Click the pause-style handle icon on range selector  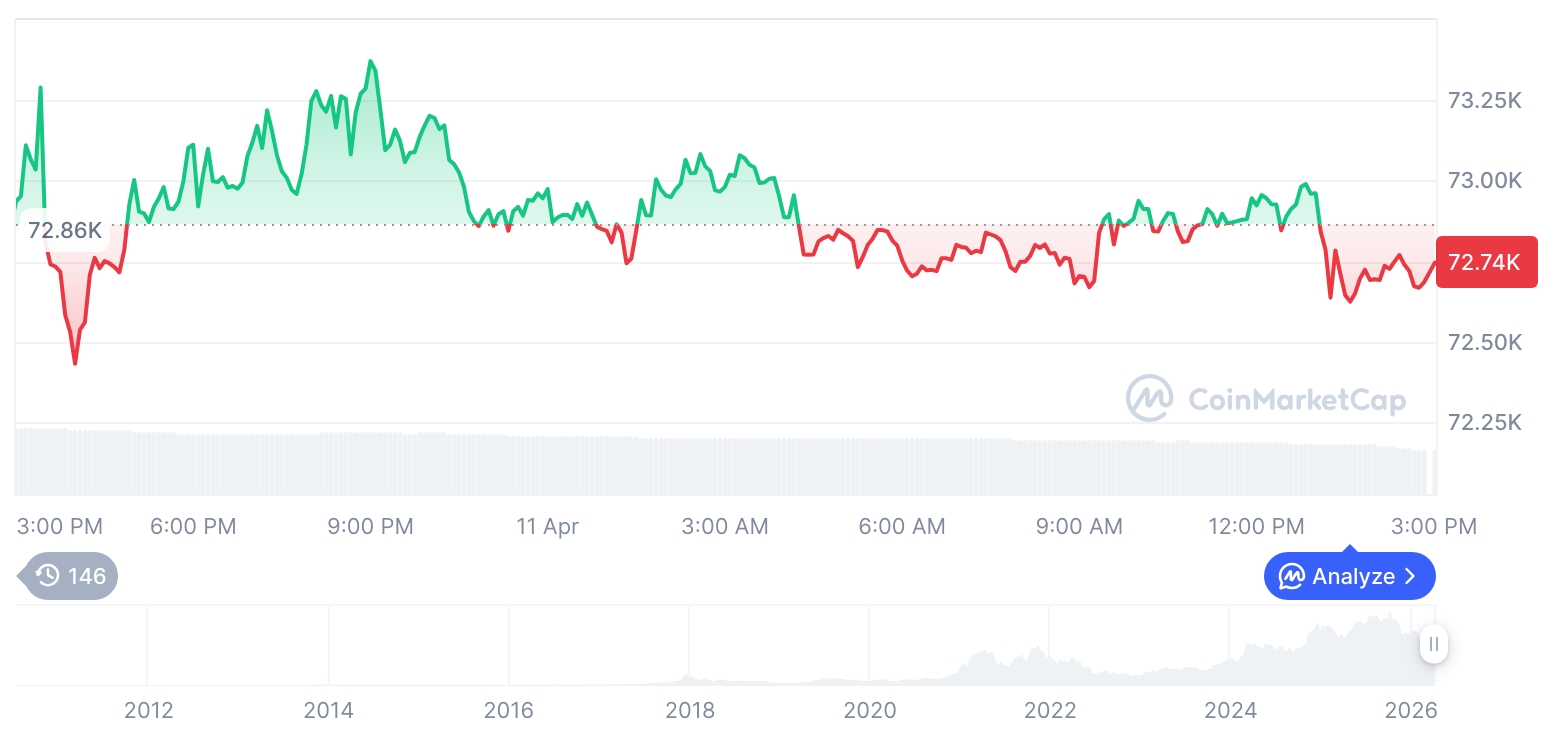coord(1434,644)
